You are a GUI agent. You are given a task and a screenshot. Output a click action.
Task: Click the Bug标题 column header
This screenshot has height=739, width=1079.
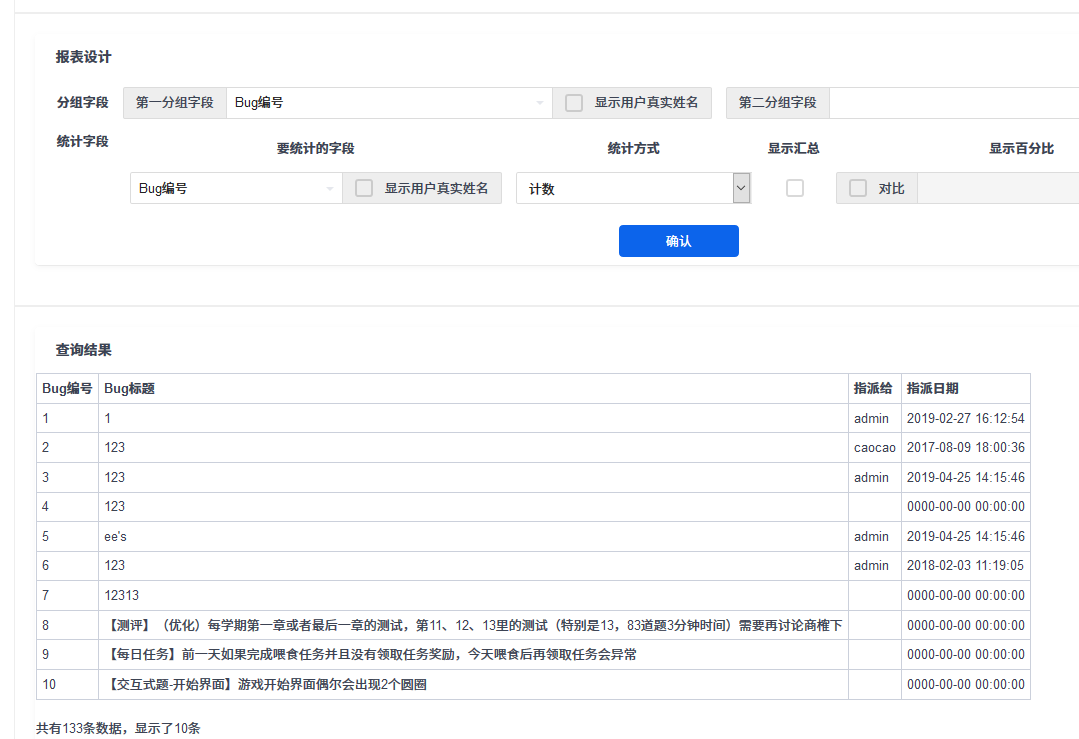pos(129,389)
